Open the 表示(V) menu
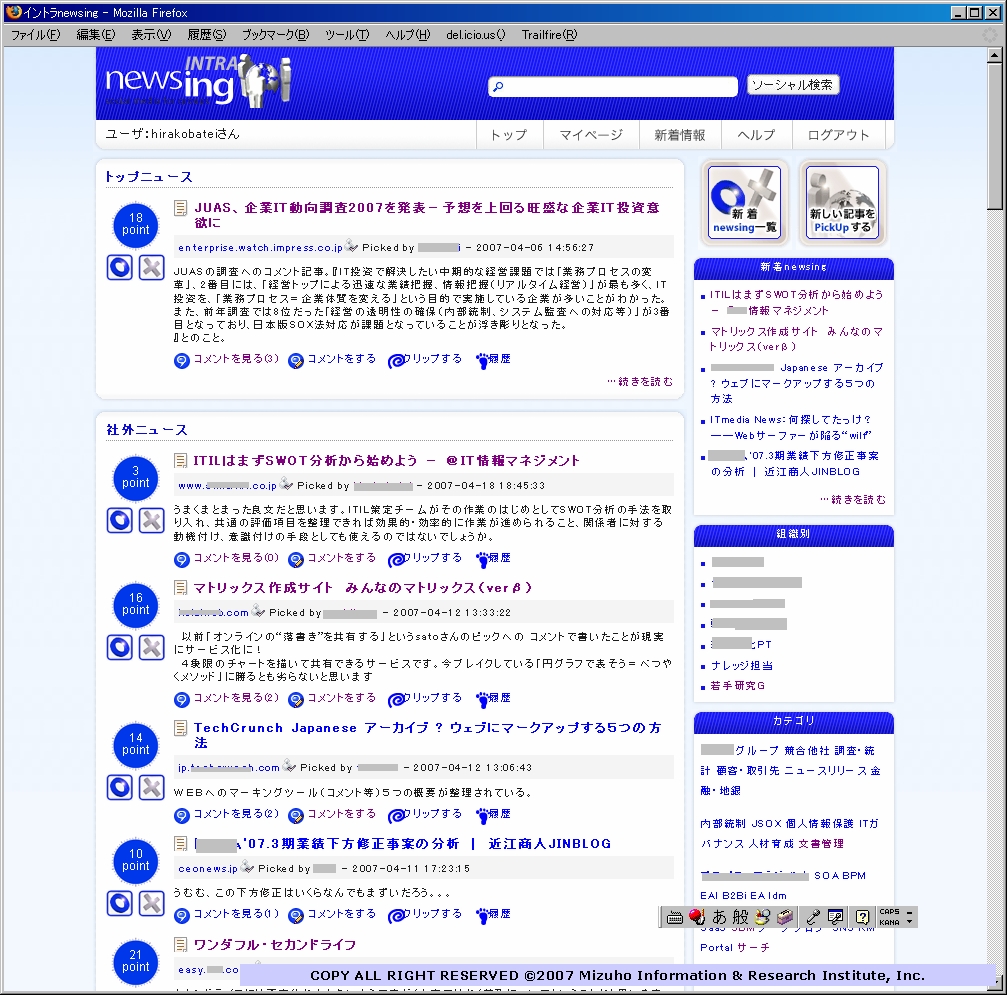The image size is (1007, 995). (151, 35)
